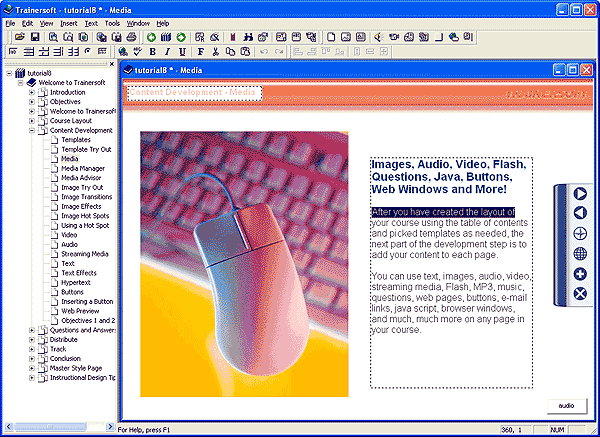The image size is (600, 437).
Task: Click the Save floppy disk icon
Action: (35, 37)
